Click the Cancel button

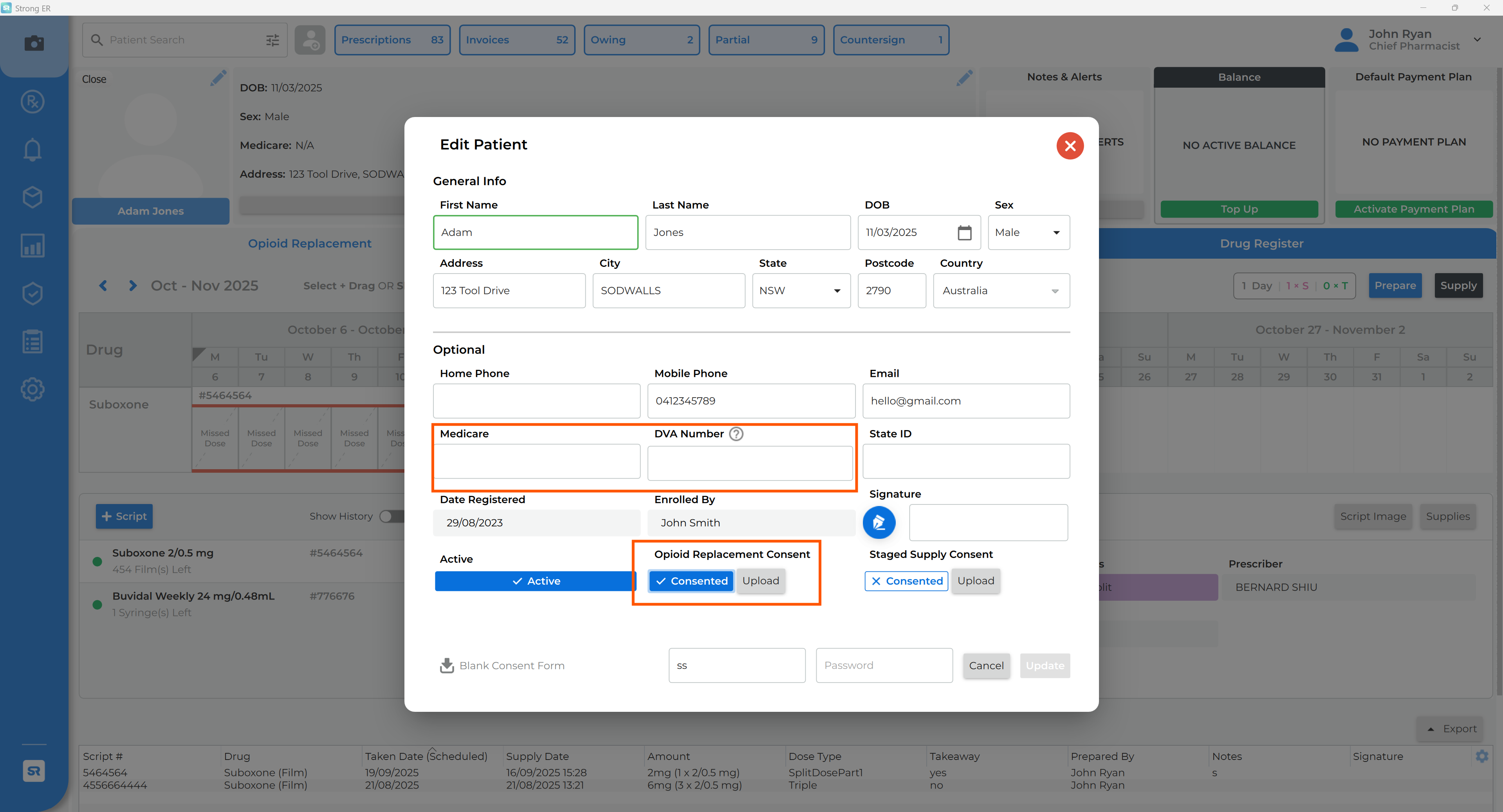pos(986,666)
